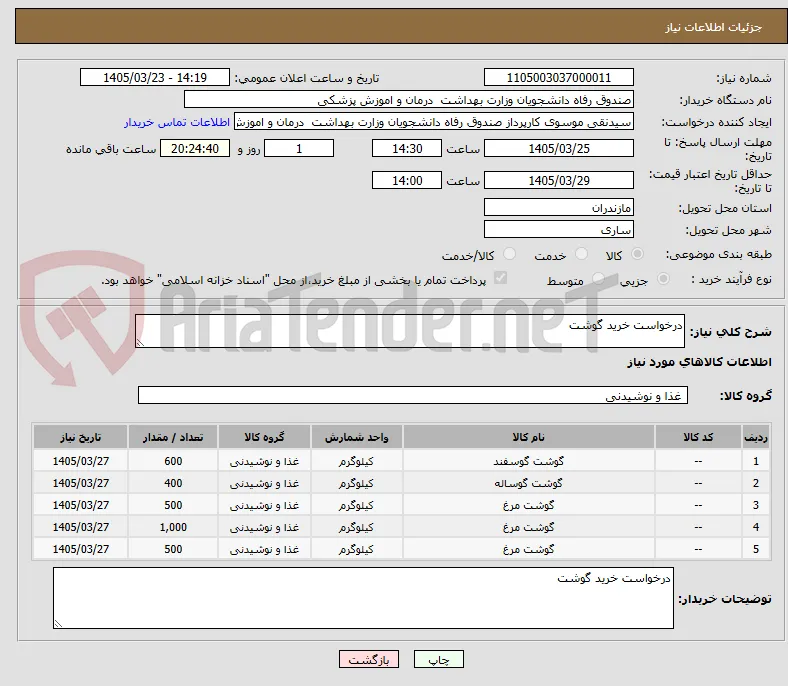Select the جزیی purchase type radio
The height and width of the screenshot is (686, 788).
(x=663, y=278)
